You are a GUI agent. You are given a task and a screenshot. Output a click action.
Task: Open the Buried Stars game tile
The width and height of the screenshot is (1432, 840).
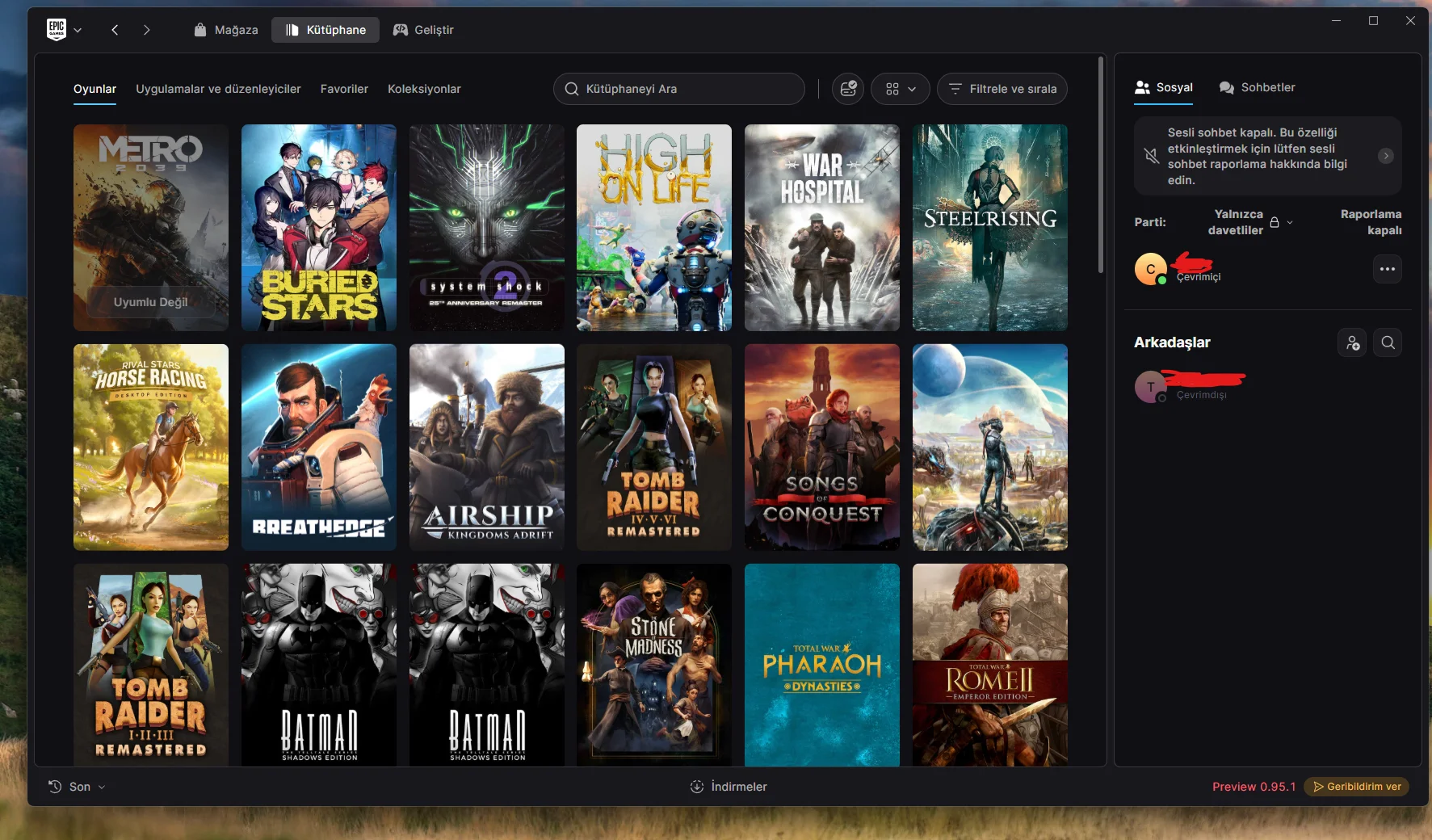coord(319,228)
